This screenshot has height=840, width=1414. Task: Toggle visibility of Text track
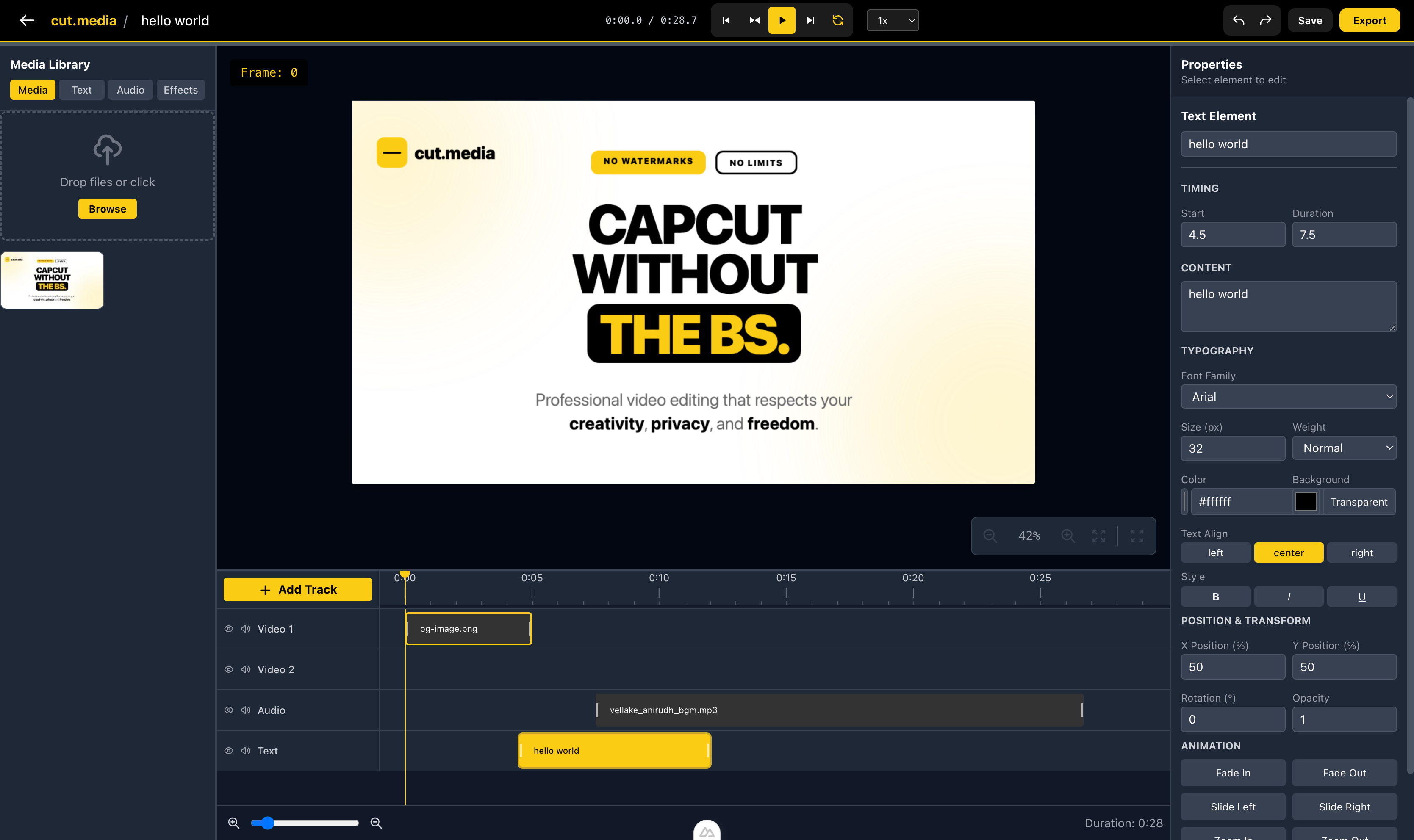tap(229, 751)
